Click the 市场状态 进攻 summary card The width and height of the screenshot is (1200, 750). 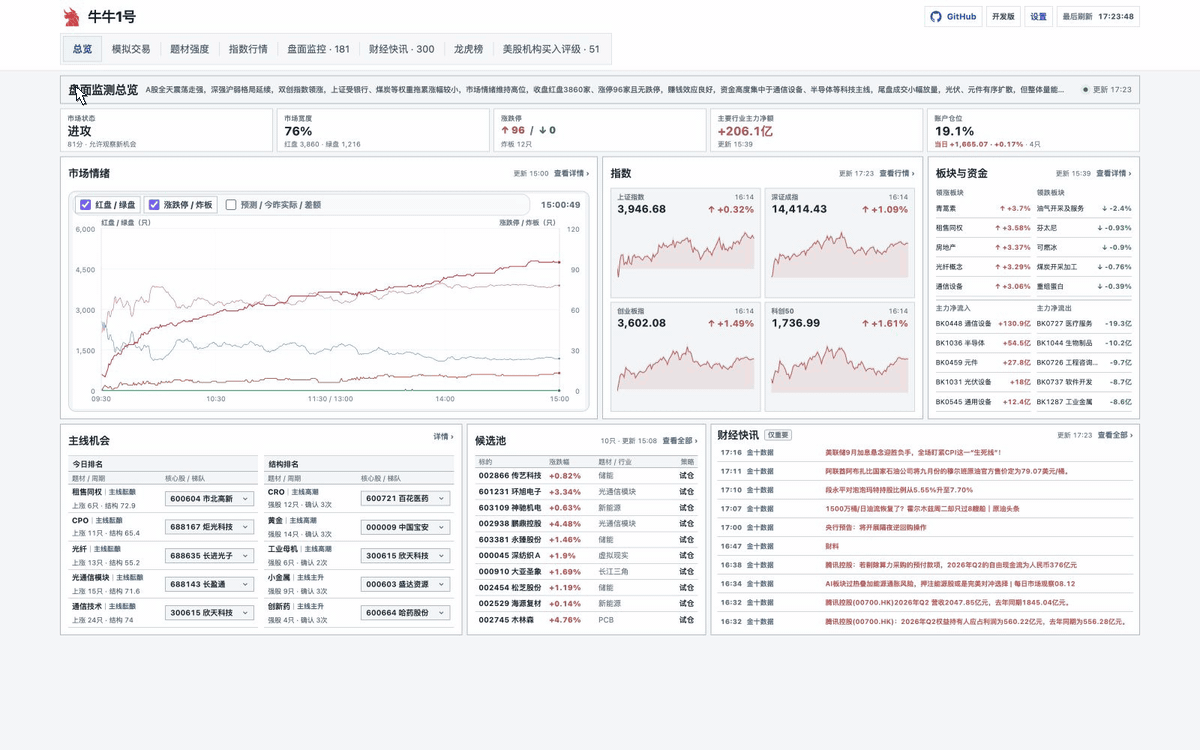(166, 131)
